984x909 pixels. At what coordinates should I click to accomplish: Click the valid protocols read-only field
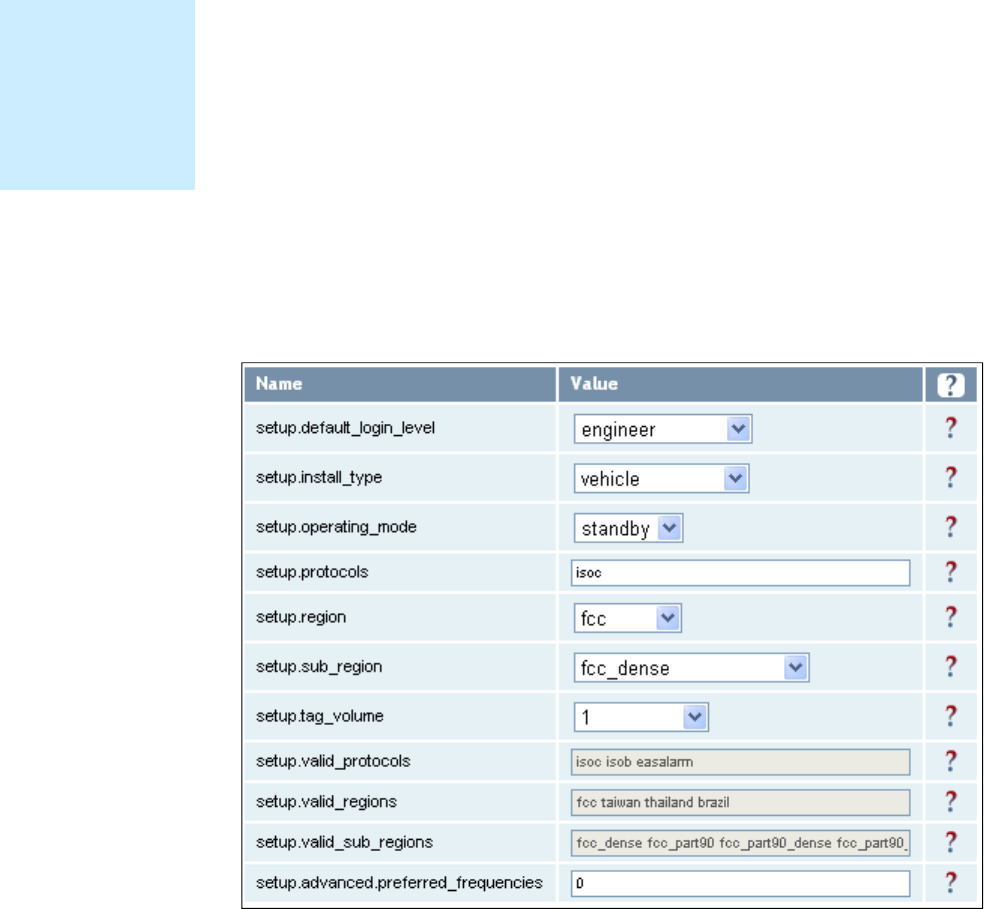coord(741,762)
